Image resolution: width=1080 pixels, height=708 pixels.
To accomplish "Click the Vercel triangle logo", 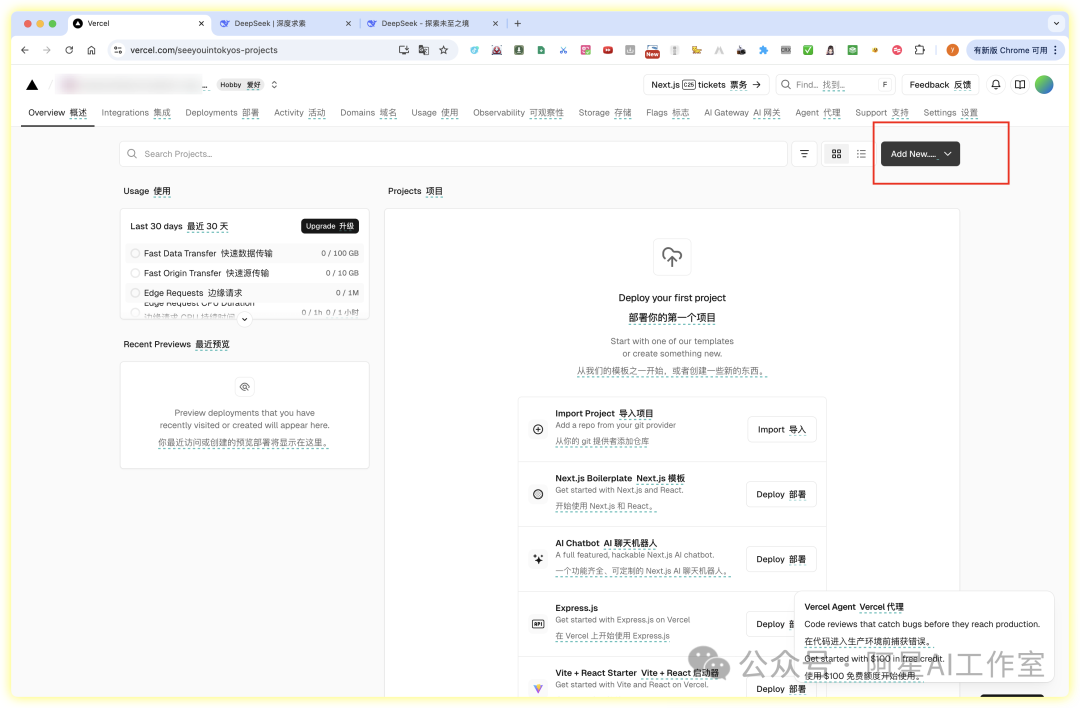I will point(32,85).
